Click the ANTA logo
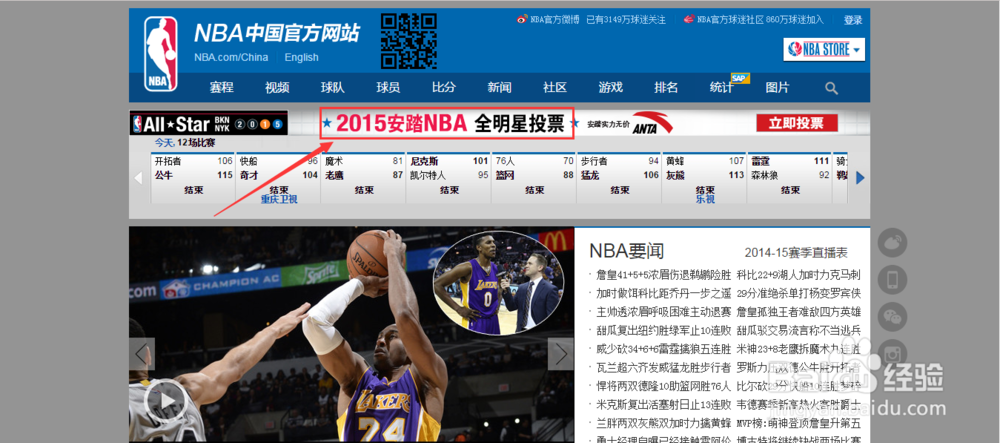This screenshot has width=1000, height=443. pos(651,123)
